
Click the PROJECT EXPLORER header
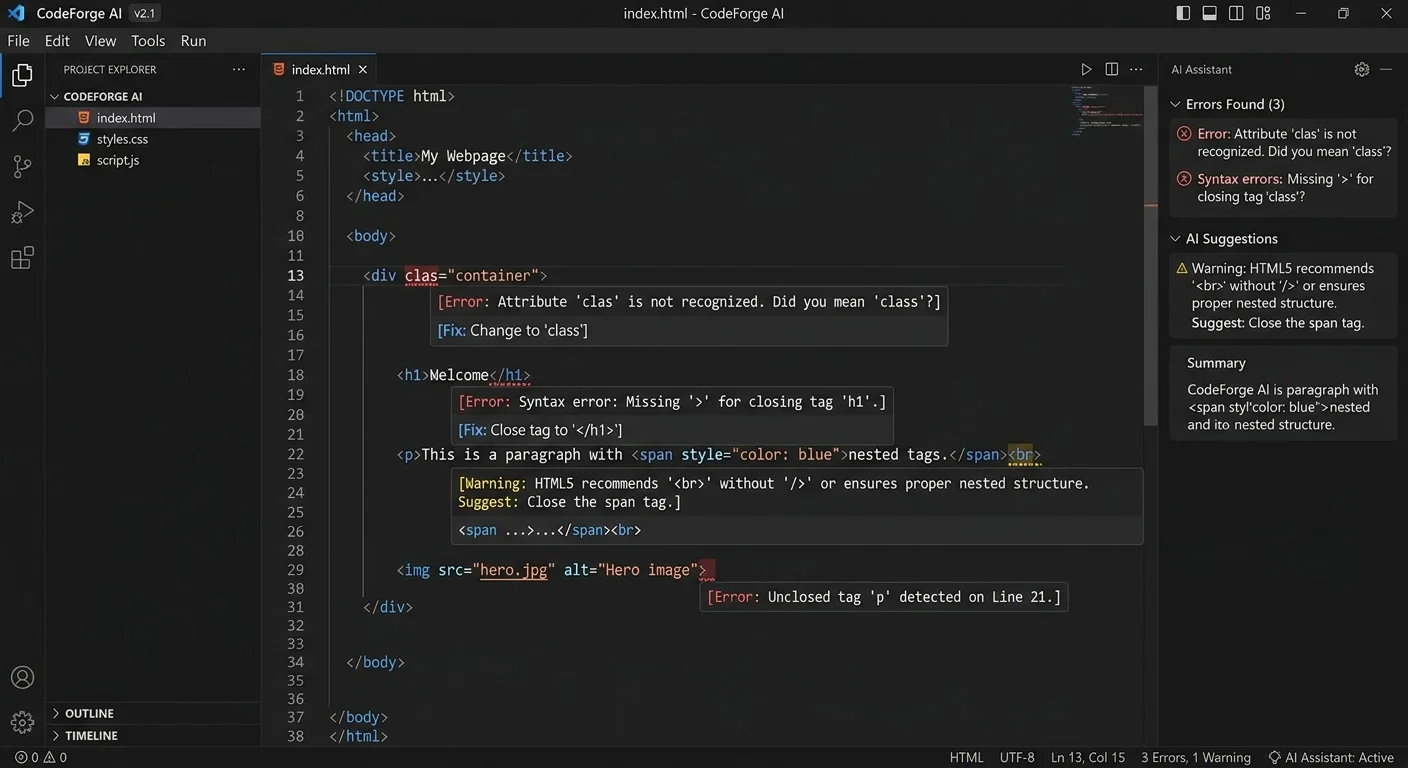tap(110, 69)
